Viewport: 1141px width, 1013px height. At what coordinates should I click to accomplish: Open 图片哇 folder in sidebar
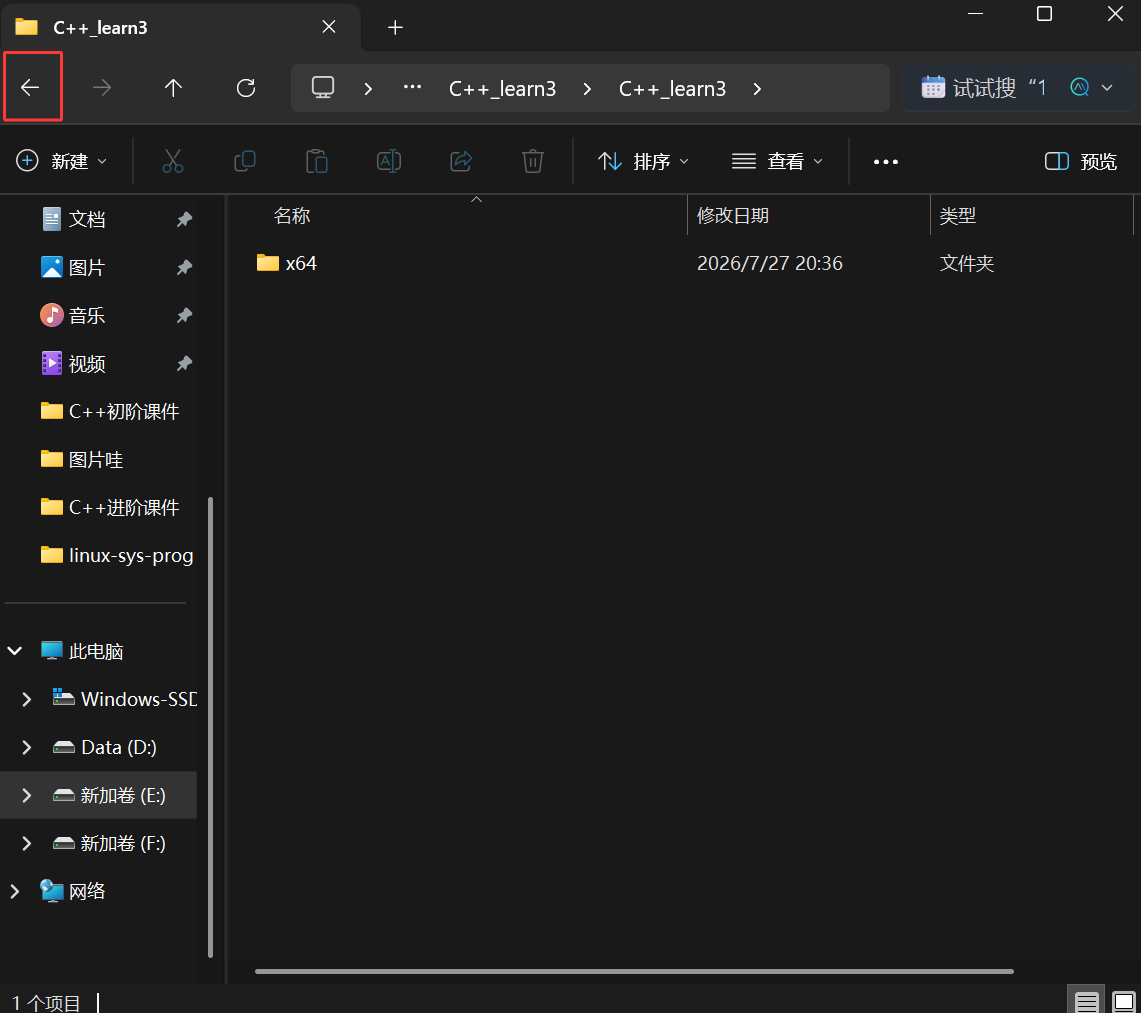tap(82, 459)
